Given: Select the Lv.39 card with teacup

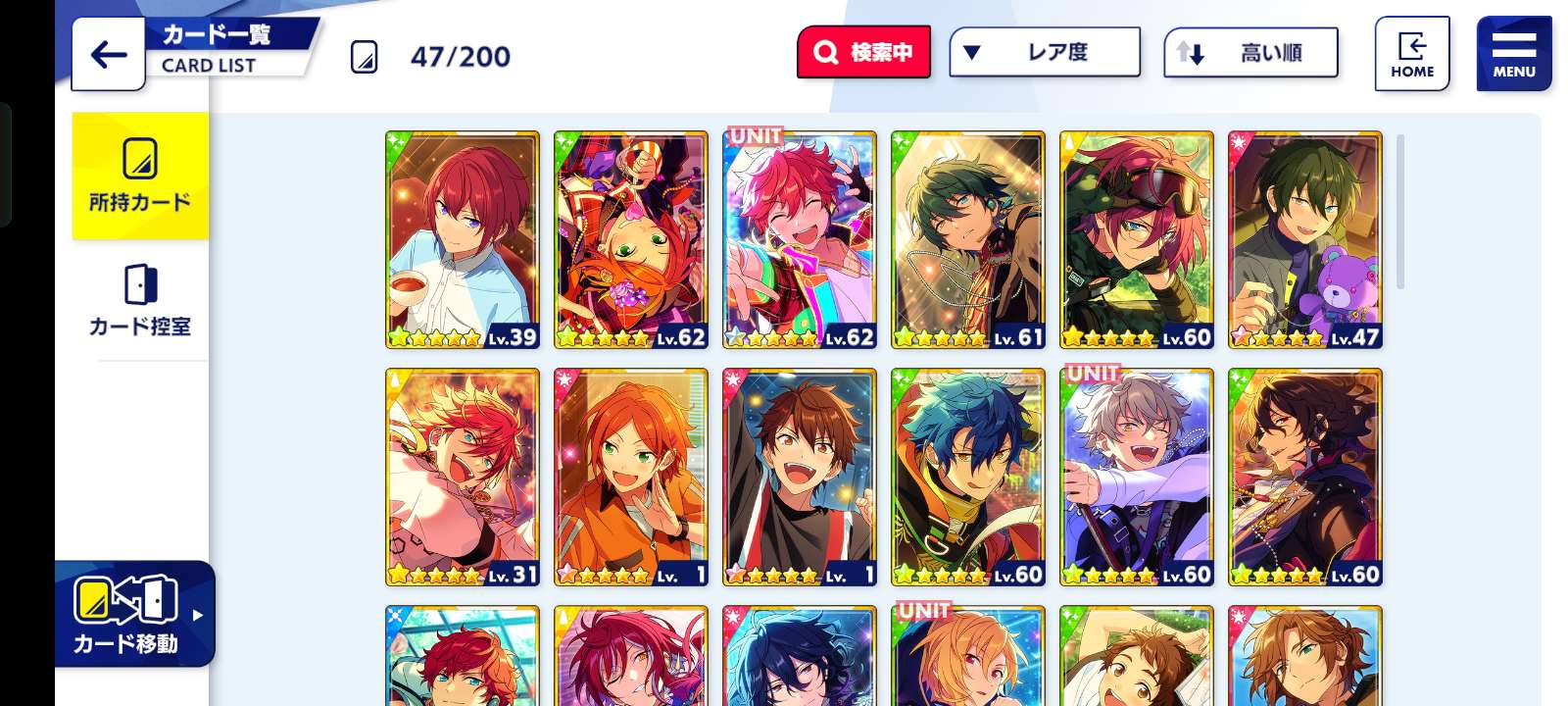Looking at the screenshot, I should 463,240.
